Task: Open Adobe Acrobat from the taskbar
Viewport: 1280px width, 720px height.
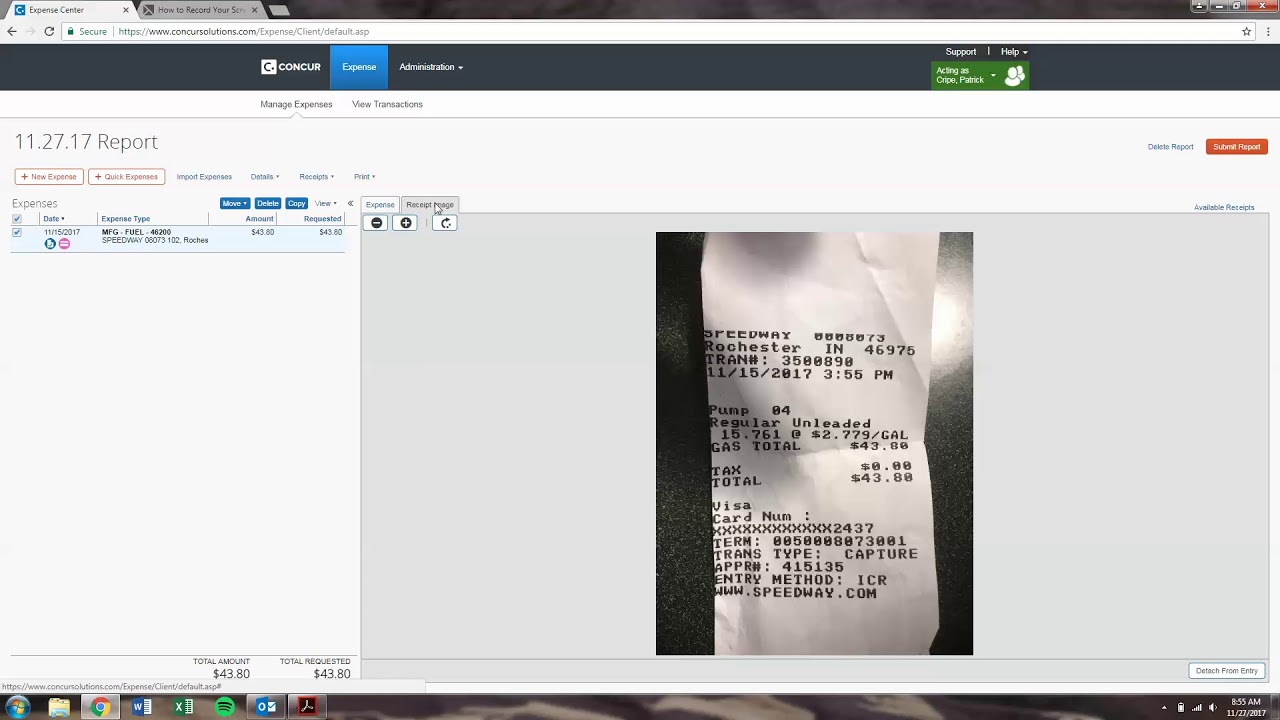Action: [x=307, y=707]
